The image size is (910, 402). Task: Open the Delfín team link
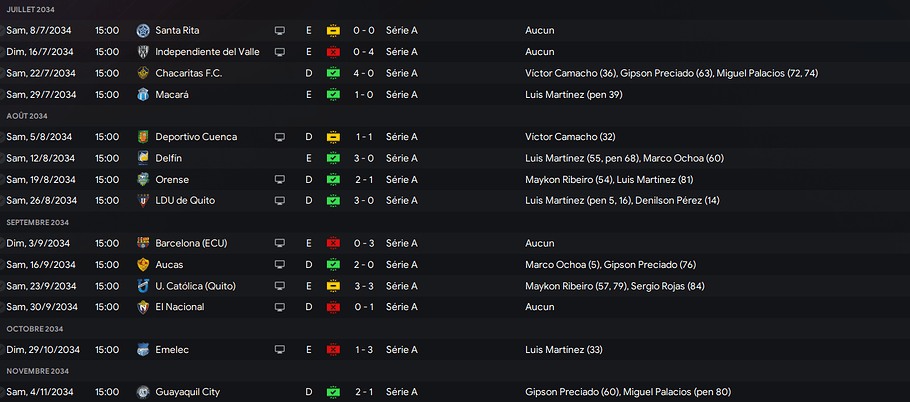pyautogui.click(x=170, y=158)
